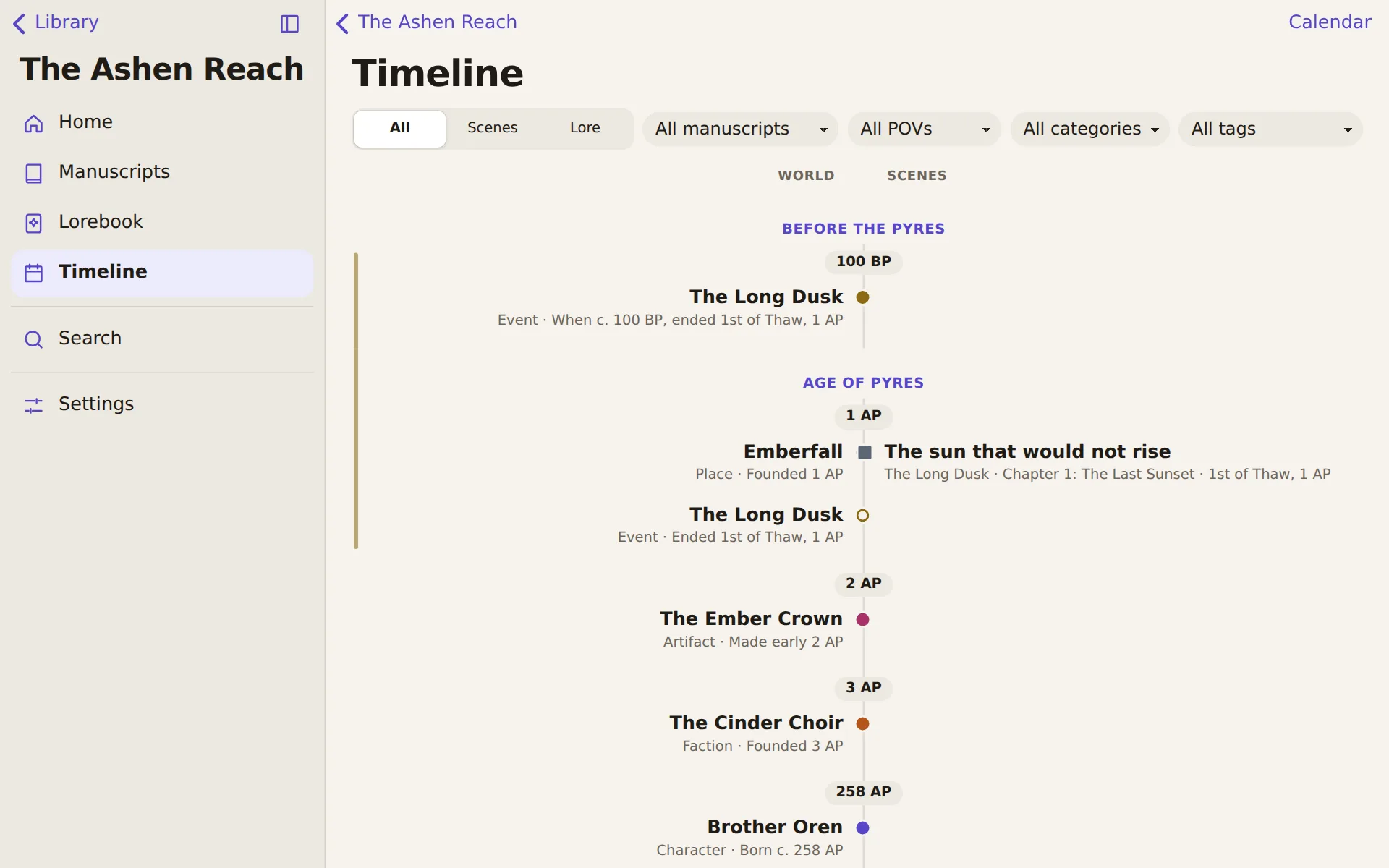Viewport: 1389px width, 868px height.
Task: Open Manuscripts in sidebar
Action: [162, 172]
